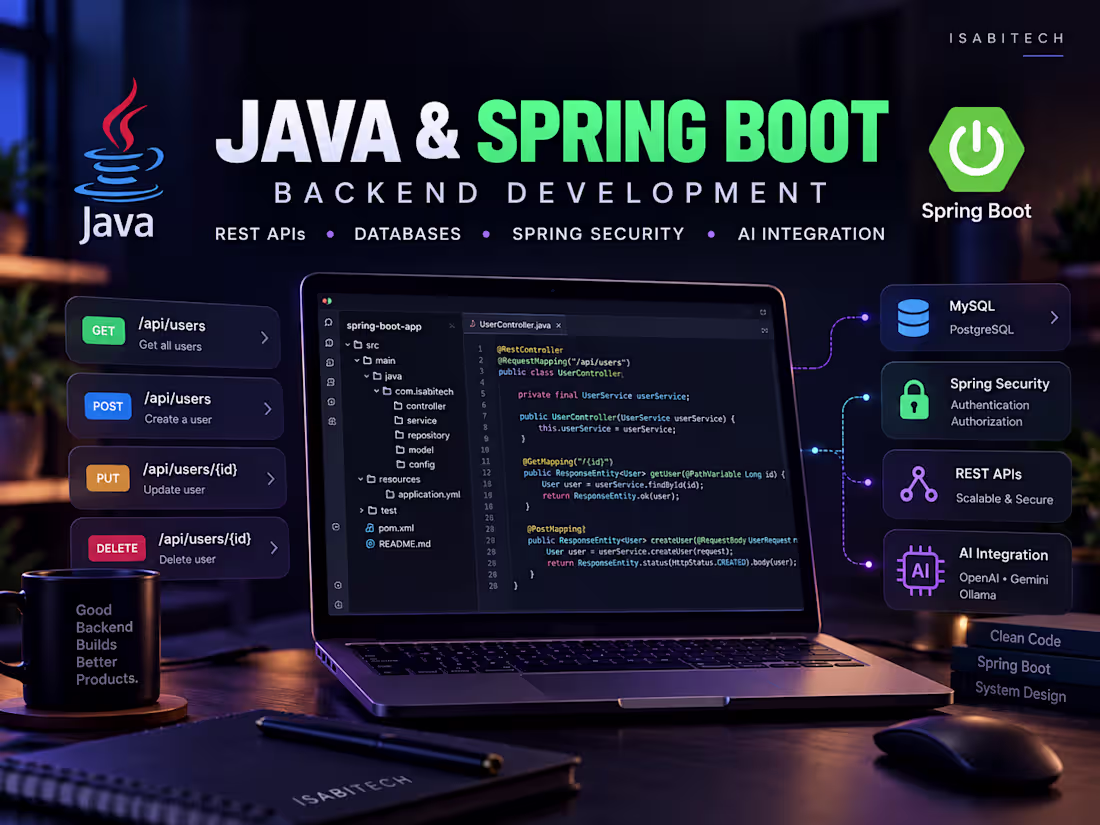Click the spring-boot-app project title

pyautogui.click(x=384, y=326)
